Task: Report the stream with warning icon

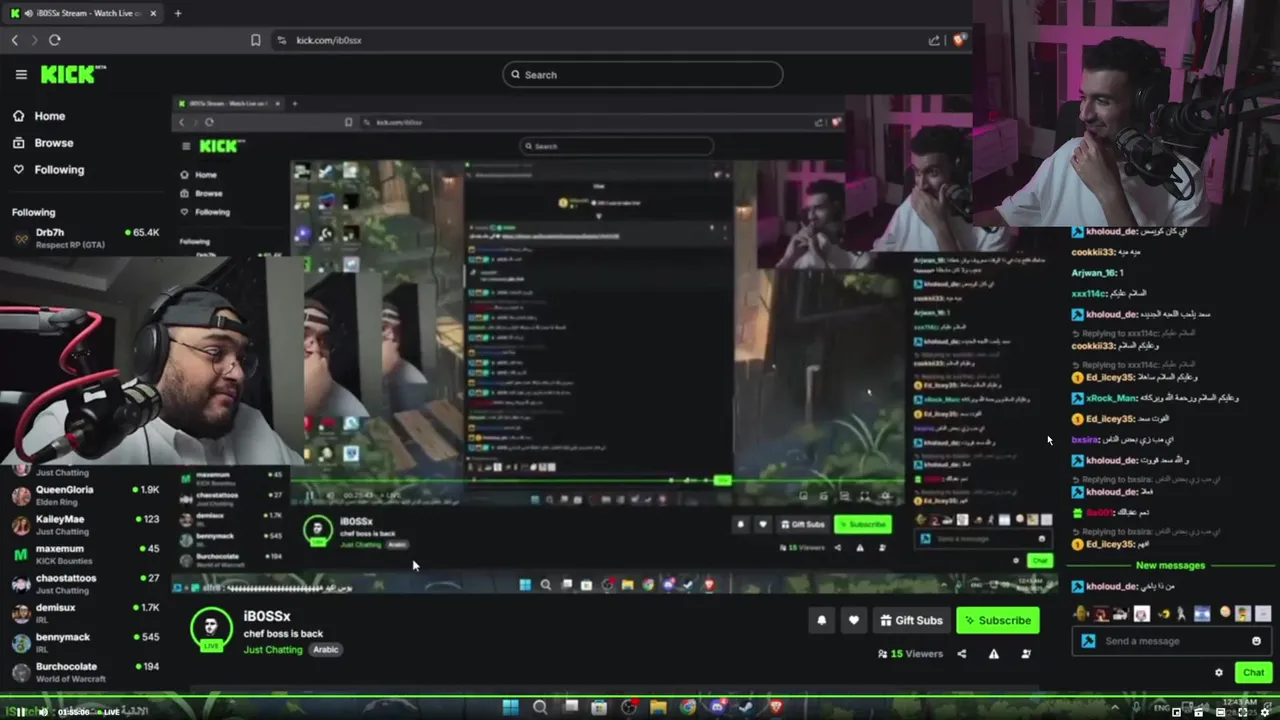Action: 993,654
